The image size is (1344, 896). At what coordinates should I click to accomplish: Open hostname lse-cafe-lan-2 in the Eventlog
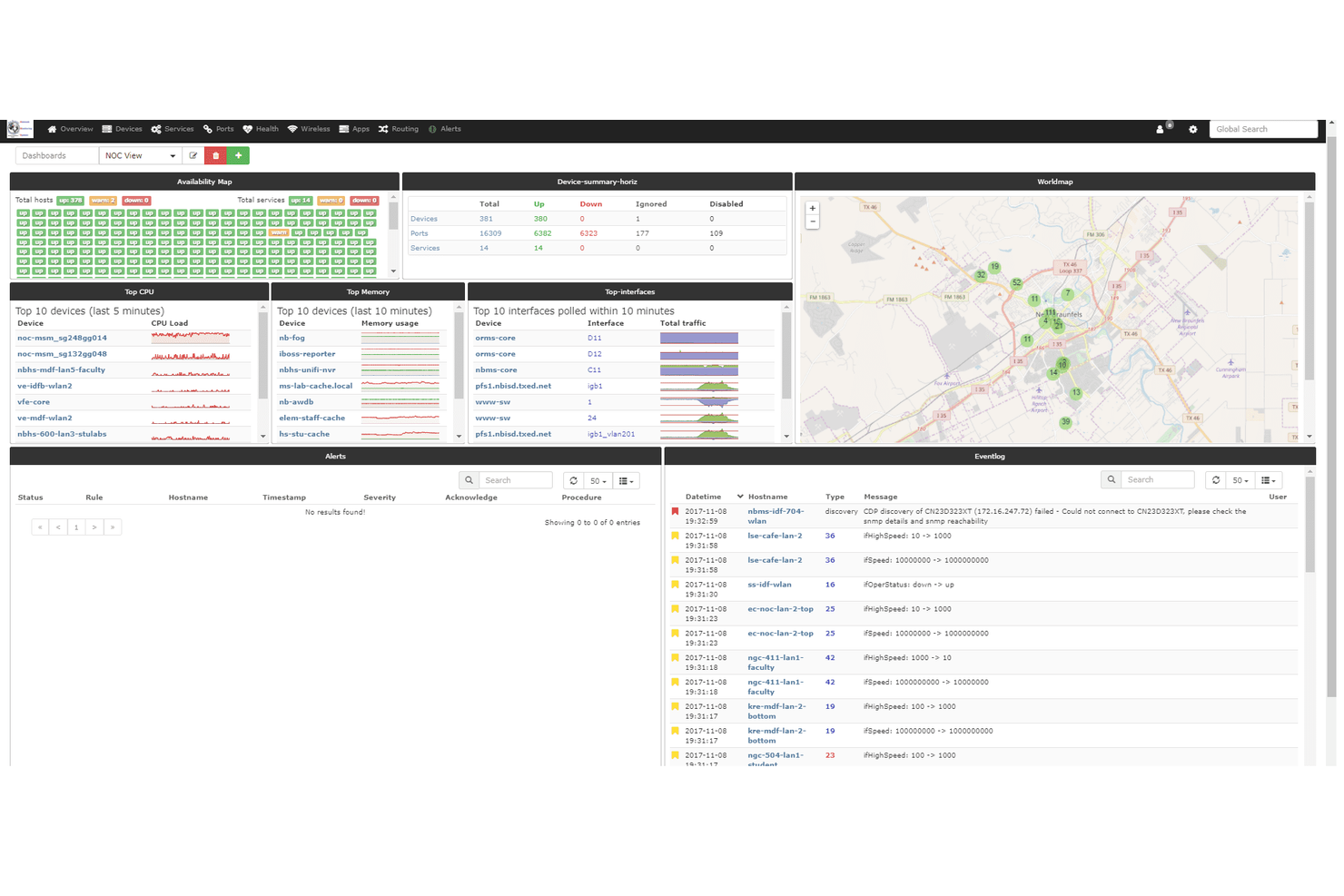(775, 536)
